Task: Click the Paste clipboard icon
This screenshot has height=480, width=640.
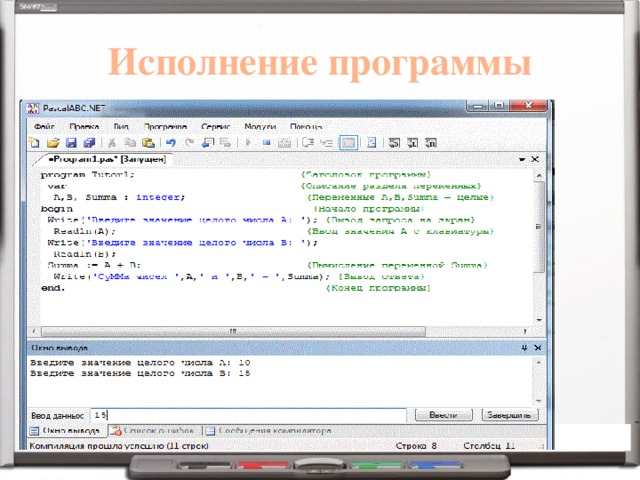Action: pyautogui.click(x=148, y=143)
